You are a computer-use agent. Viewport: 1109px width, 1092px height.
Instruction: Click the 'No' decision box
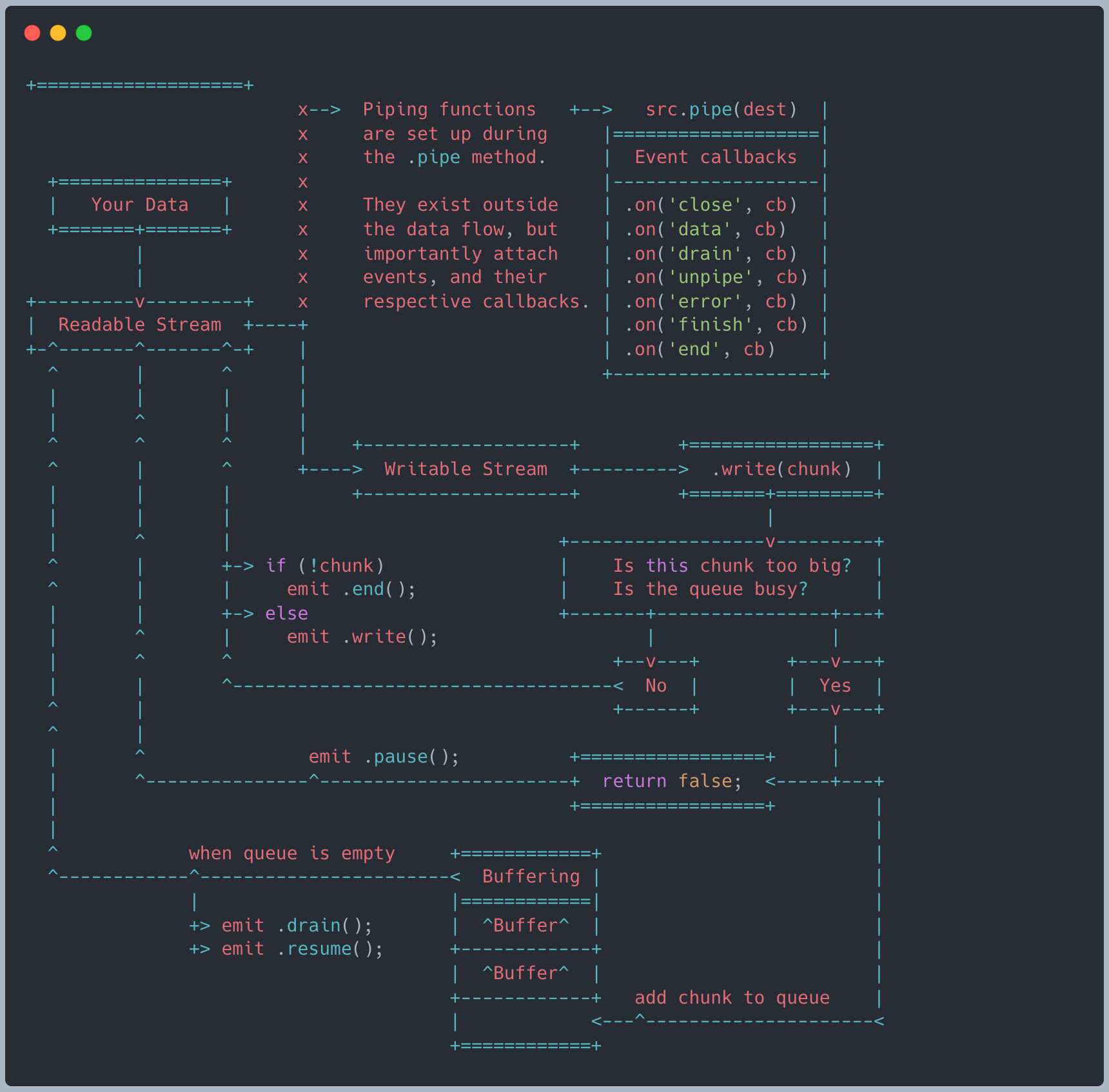[x=656, y=686]
